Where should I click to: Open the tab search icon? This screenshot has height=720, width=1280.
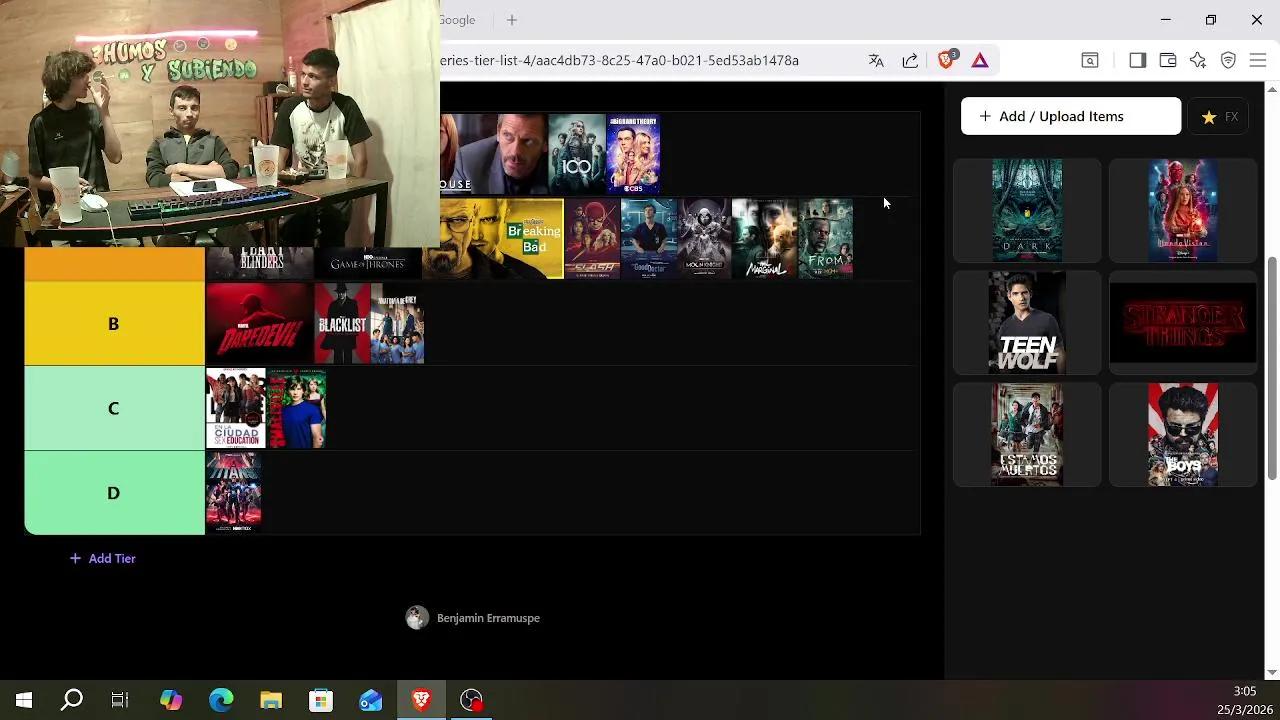click(1090, 61)
